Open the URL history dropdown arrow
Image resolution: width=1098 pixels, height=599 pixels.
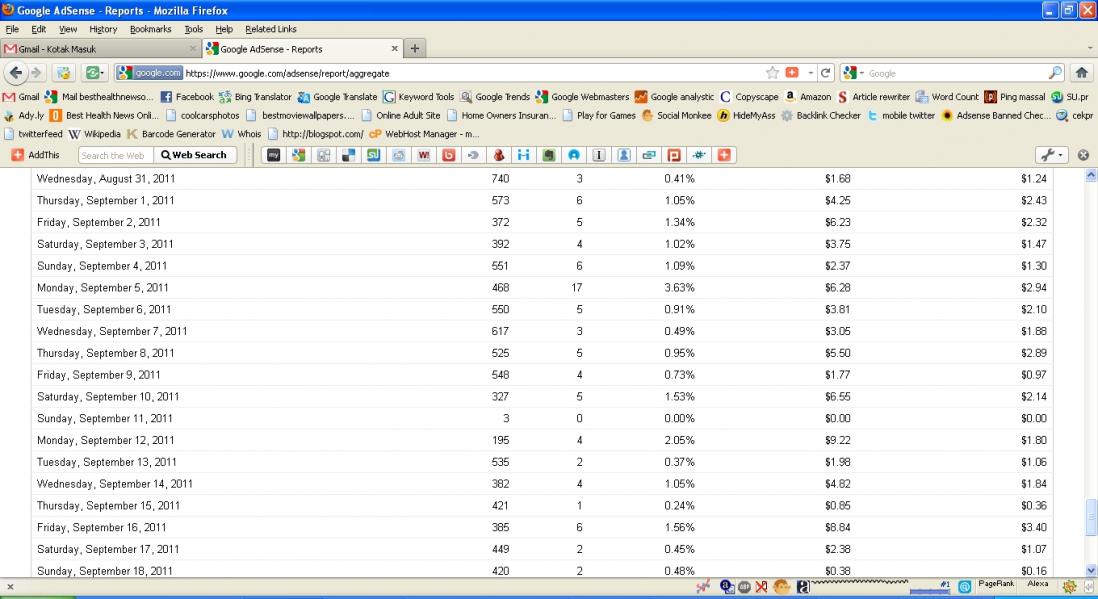click(811, 73)
